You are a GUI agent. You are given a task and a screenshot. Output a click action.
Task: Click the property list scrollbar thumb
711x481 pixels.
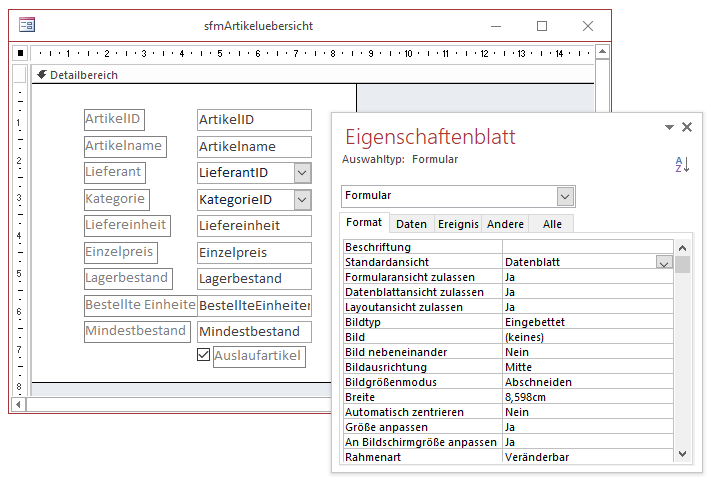[682, 265]
